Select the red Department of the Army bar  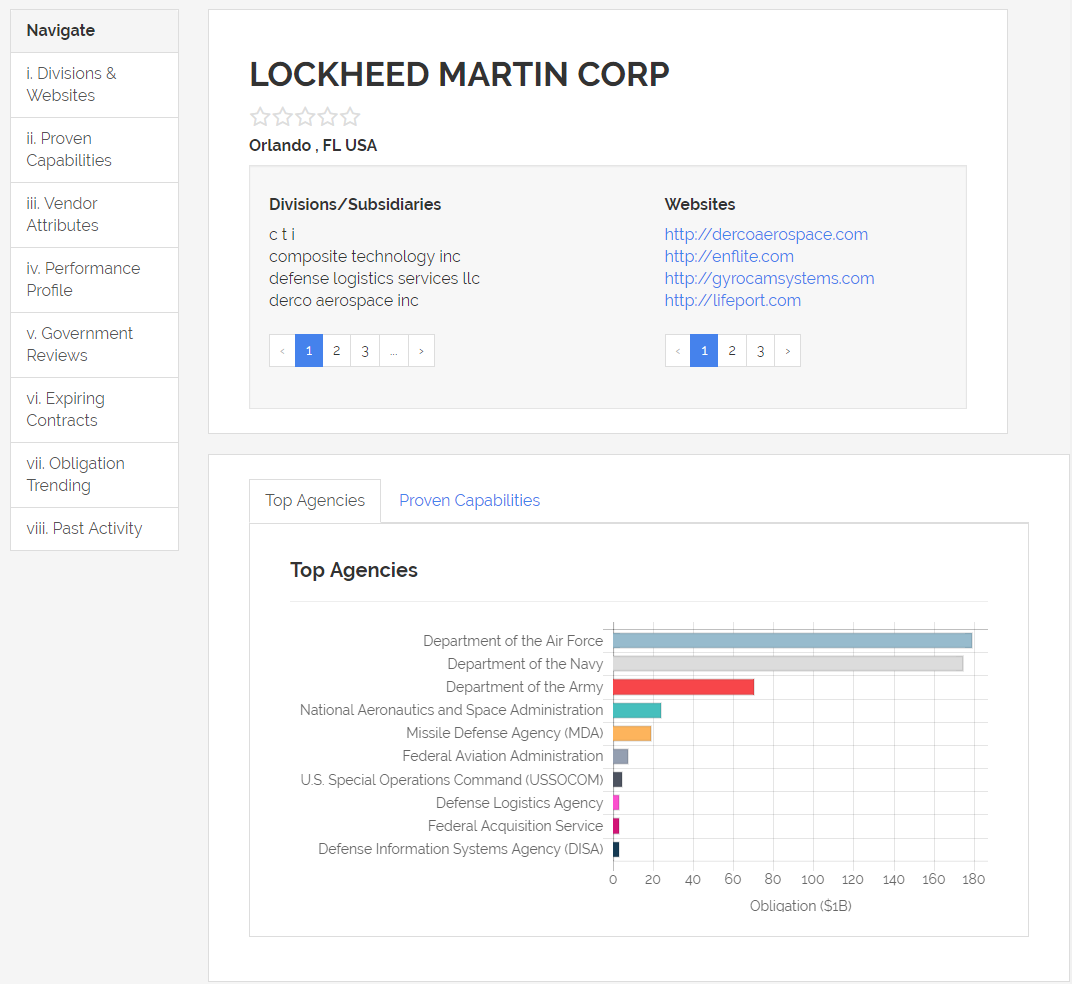(x=684, y=687)
